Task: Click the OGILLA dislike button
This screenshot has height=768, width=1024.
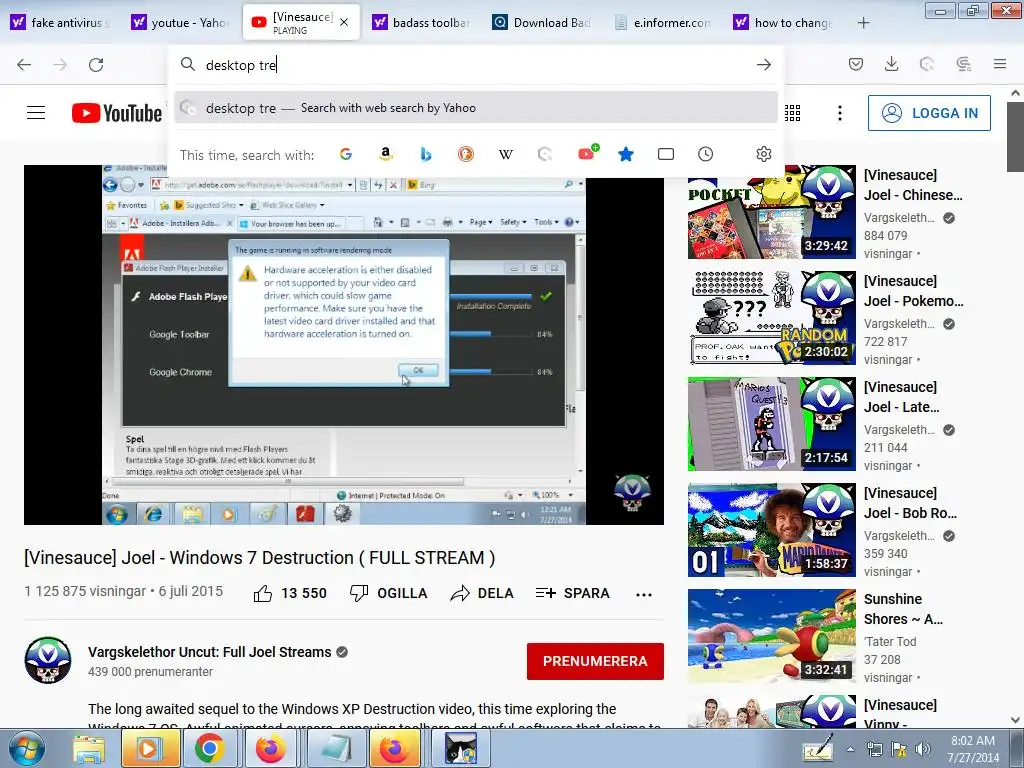Action: click(389, 593)
